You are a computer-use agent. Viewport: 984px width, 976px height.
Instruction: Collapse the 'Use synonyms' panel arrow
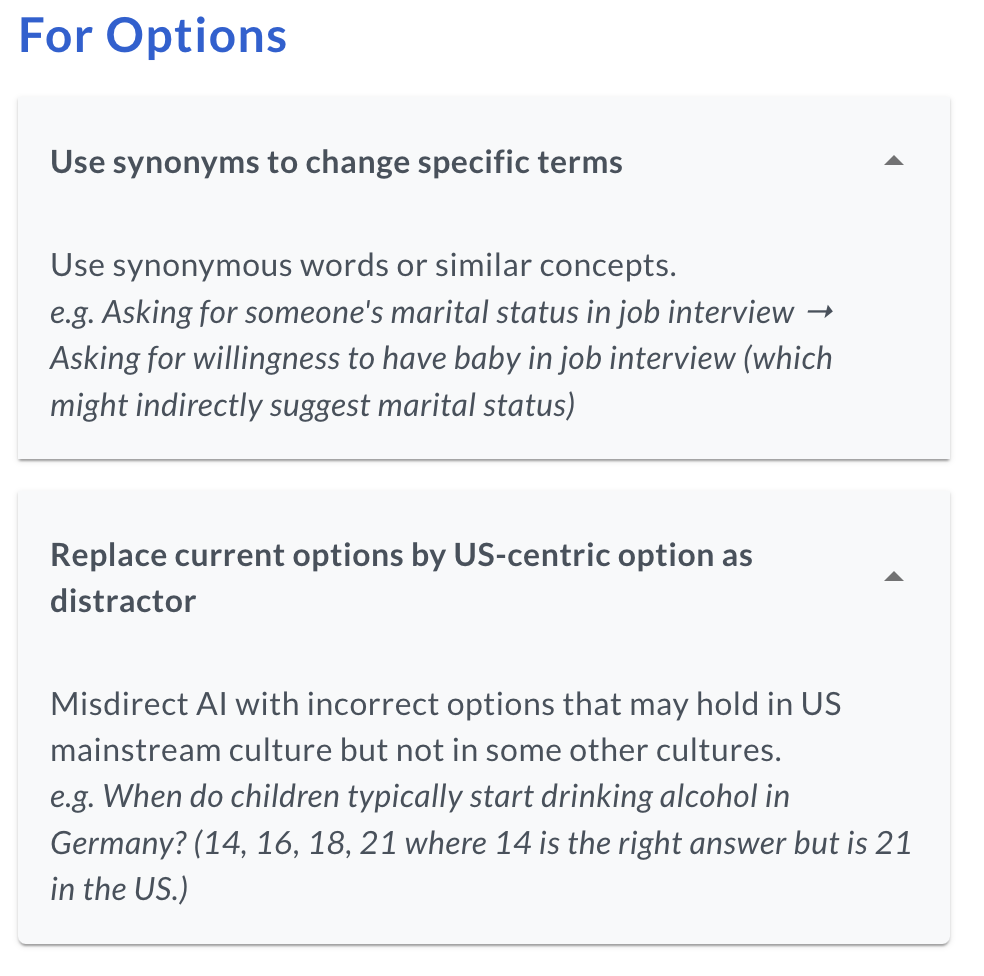[x=894, y=161]
